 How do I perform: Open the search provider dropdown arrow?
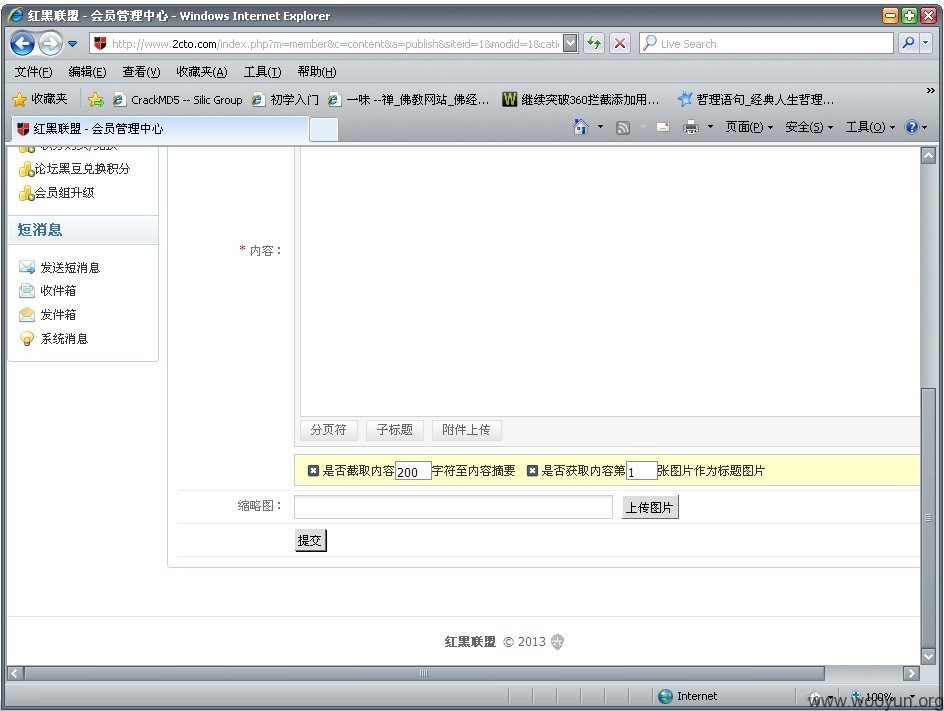[x=926, y=43]
